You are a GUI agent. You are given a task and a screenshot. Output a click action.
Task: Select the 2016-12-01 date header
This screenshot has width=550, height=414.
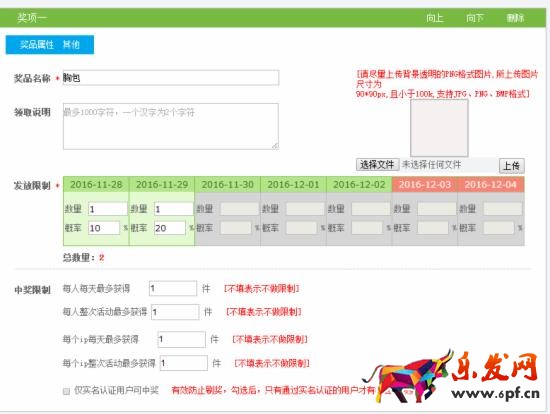click(x=293, y=185)
